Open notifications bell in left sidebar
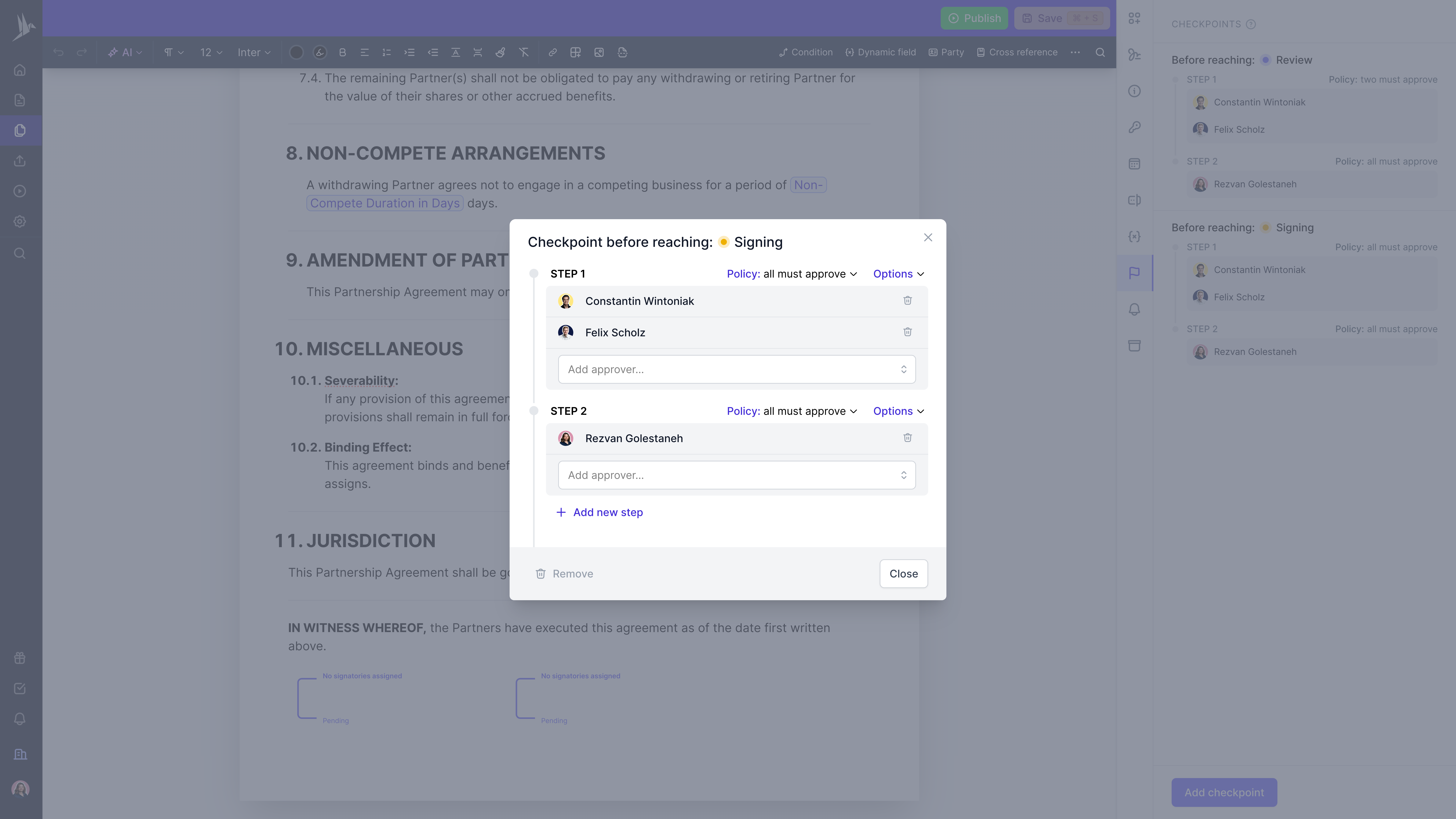Viewport: 1456px width, 819px height. pos(20,719)
